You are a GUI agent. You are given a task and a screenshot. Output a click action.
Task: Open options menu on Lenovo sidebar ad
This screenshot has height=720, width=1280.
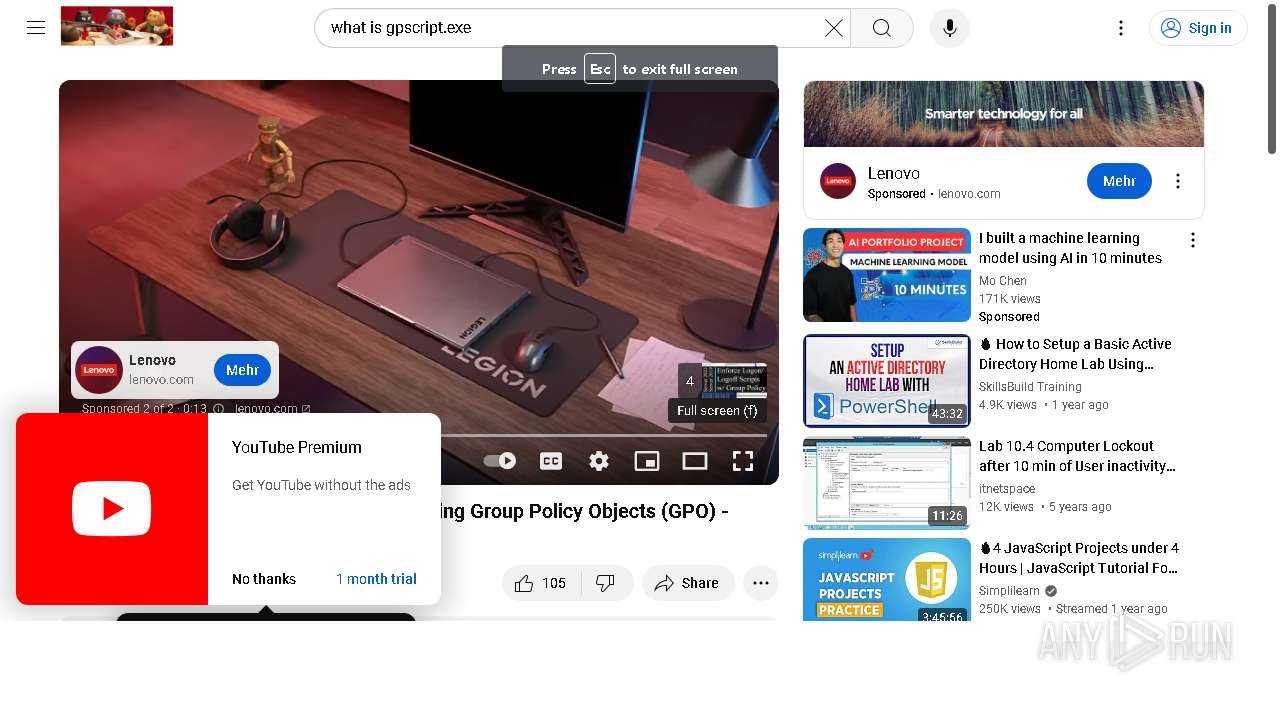click(x=1178, y=181)
